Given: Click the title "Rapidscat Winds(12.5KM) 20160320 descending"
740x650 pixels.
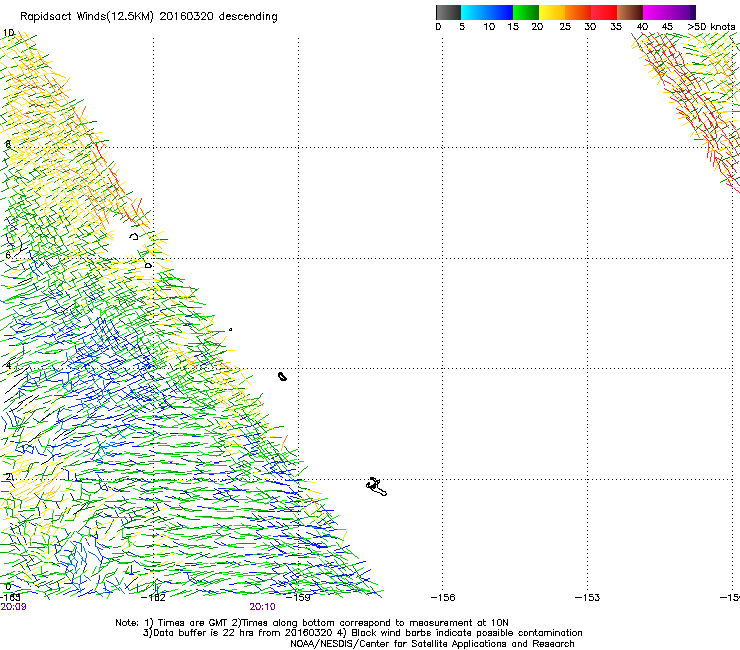Looking at the screenshot, I should 149,17.
